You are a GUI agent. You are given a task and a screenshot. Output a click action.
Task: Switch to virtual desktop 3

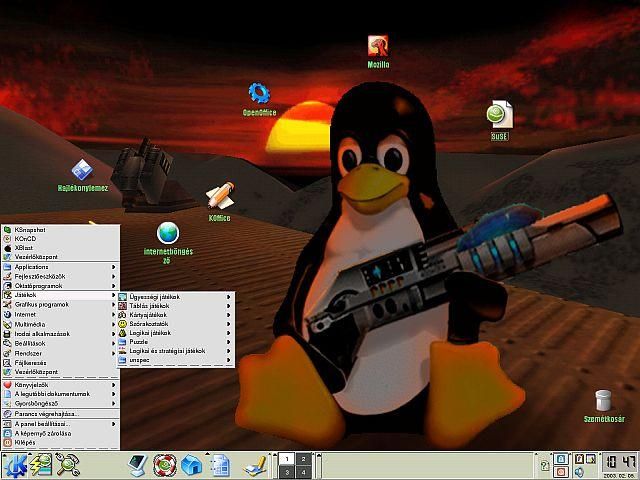click(287, 472)
